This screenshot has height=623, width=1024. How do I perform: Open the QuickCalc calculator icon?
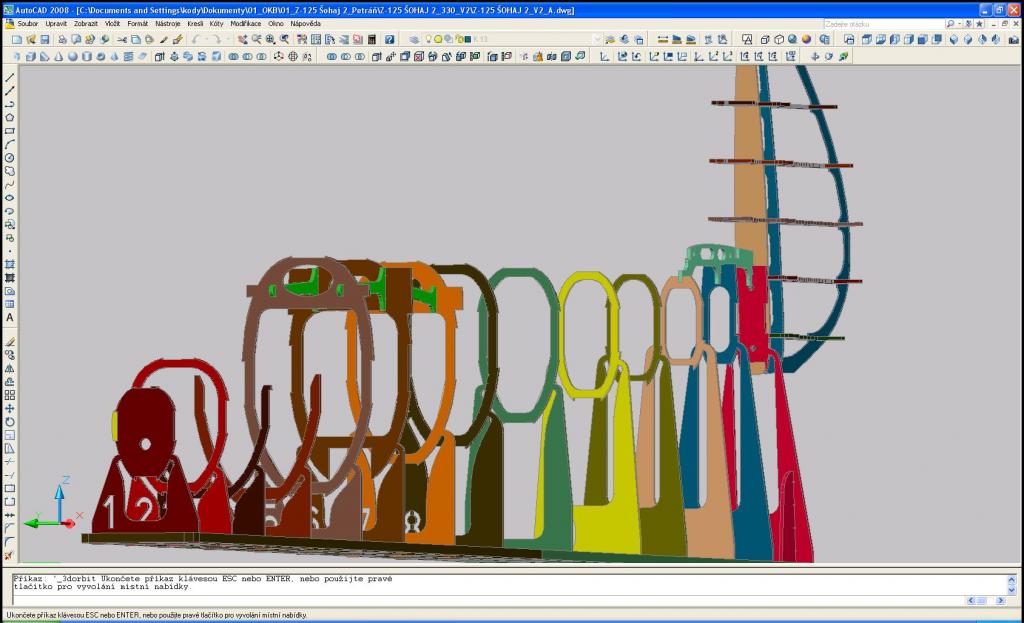point(373,39)
